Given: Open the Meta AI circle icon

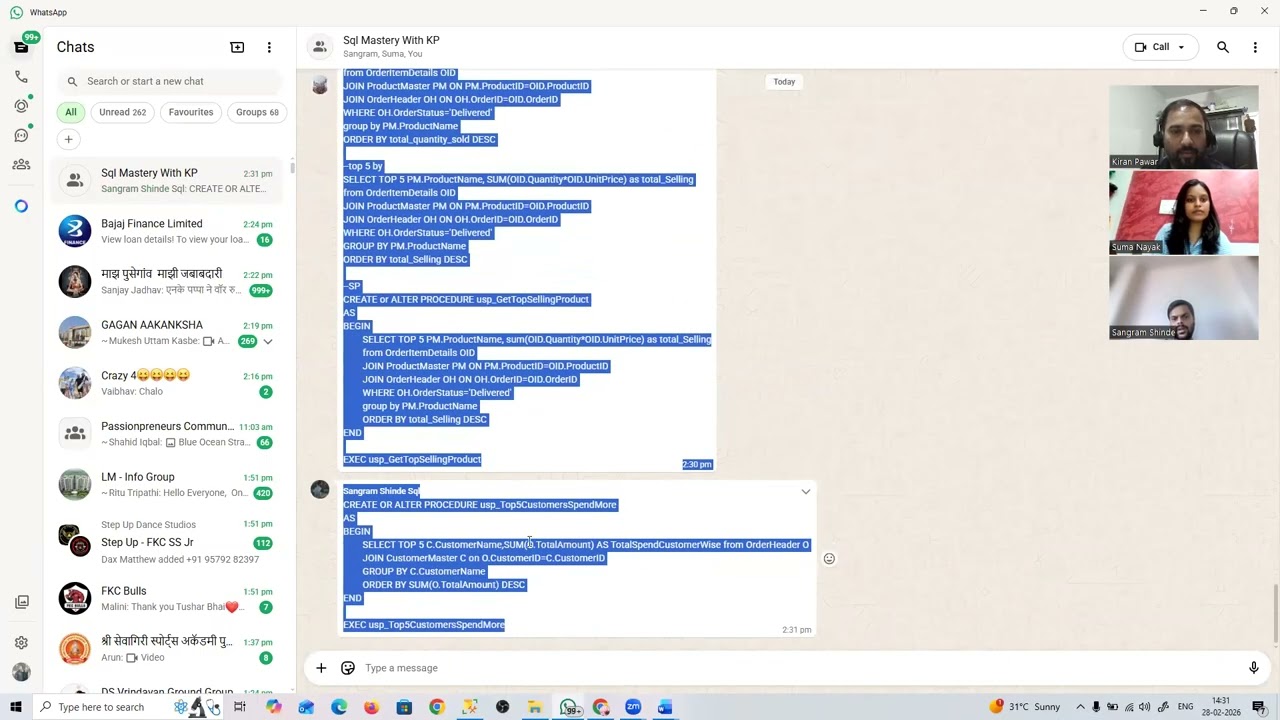Looking at the screenshot, I should pyautogui.click(x=21, y=206).
